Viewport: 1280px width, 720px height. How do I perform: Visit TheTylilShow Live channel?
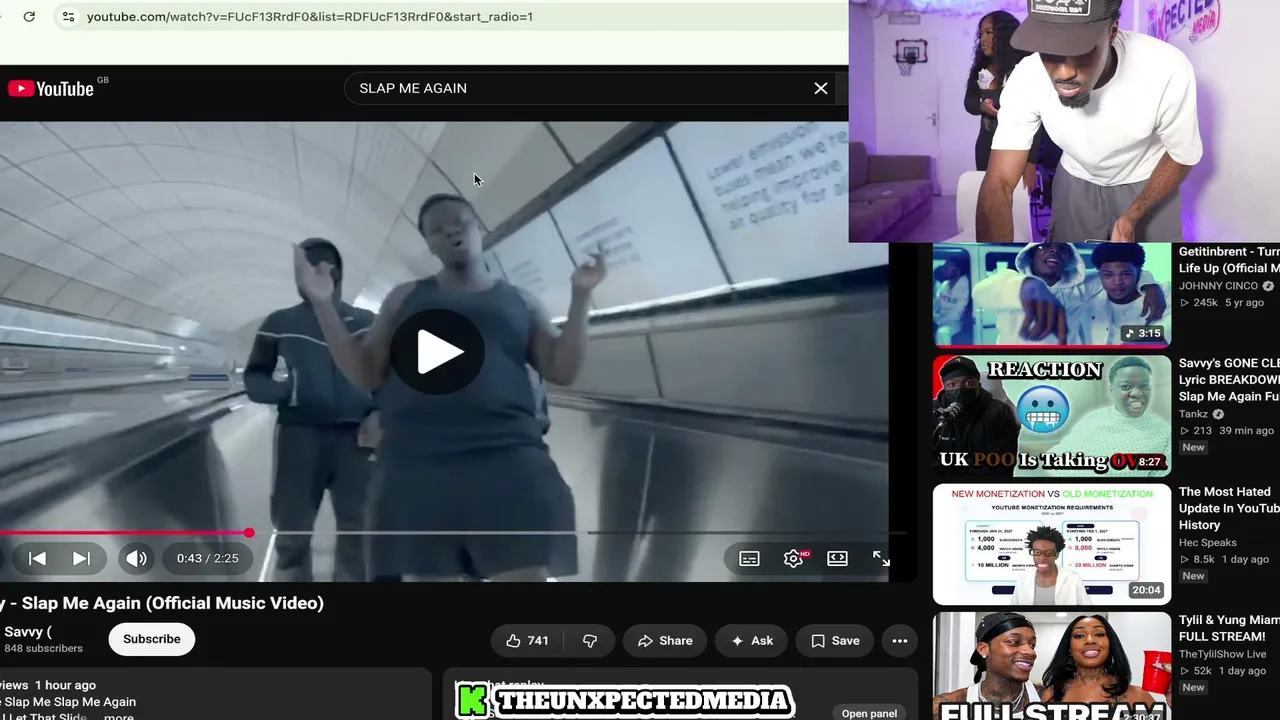click(1222, 654)
